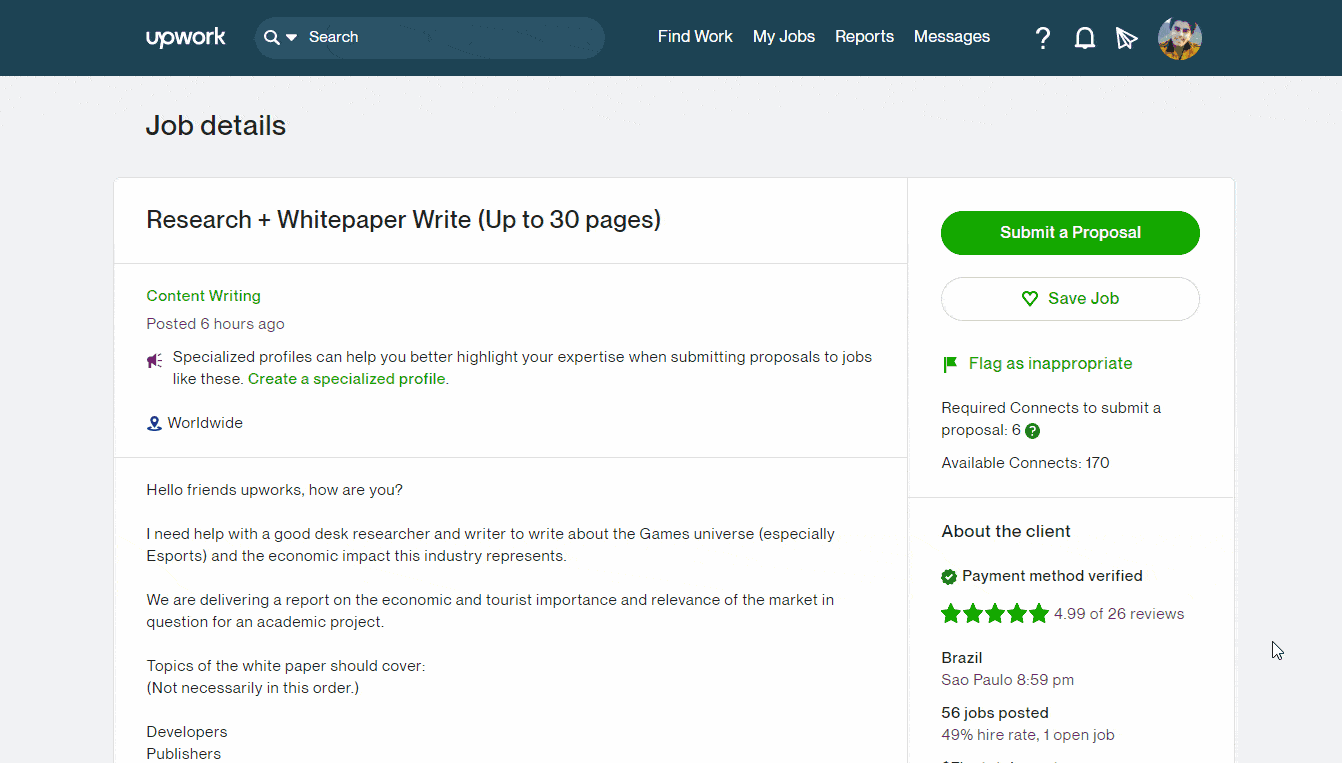Click 49% hire rate, 1 open job text
The width and height of the screenshot is (1342, 763).
tap(1028, 735)
